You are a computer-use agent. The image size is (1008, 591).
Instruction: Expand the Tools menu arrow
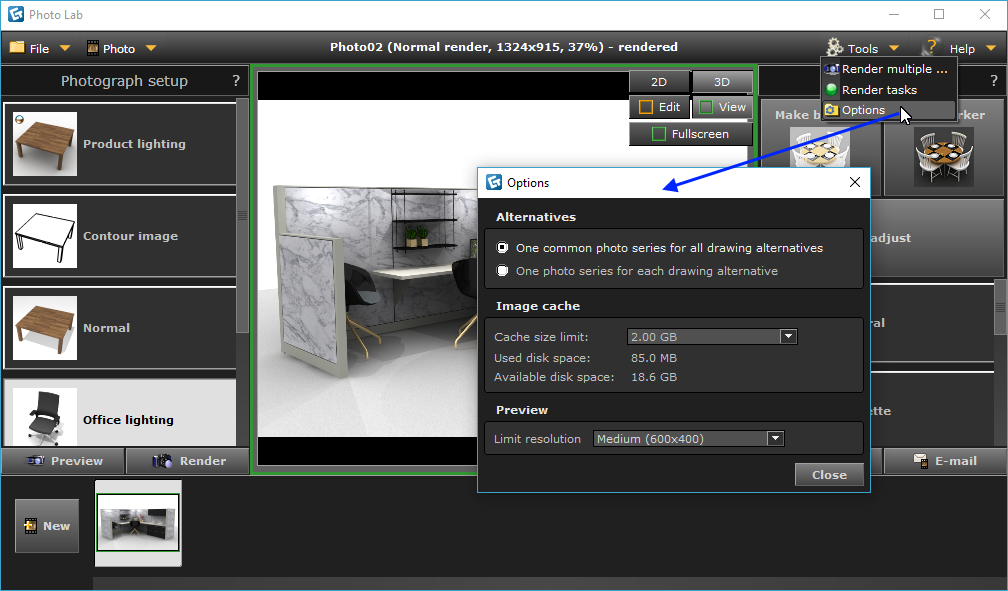894,48
